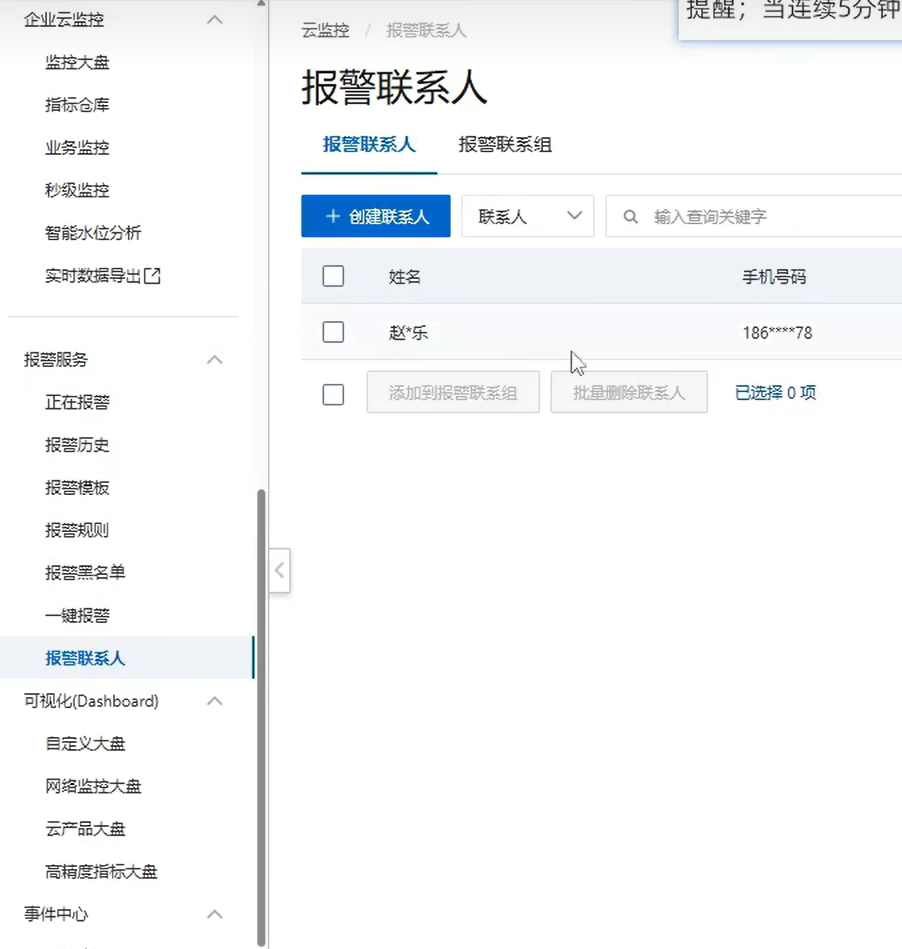The image size is (902, 949).
Task: Click the 报警联系人 breadcrumb text
Action: coord(426,31)
